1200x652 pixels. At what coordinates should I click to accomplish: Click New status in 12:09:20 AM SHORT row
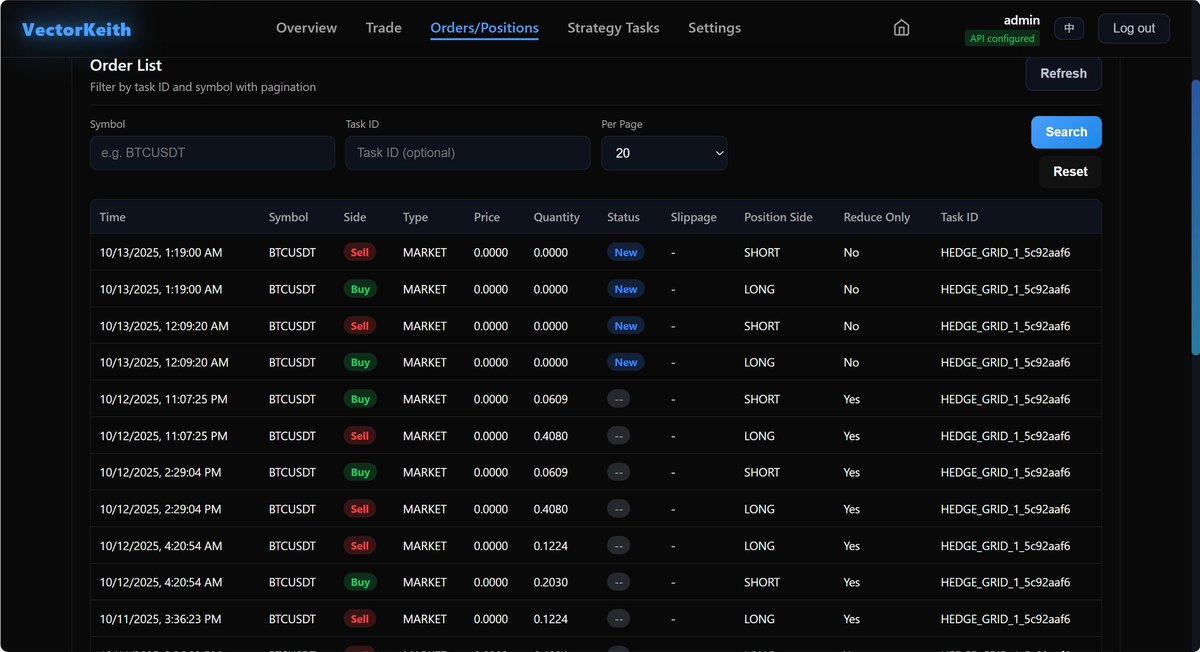(626, 326)
